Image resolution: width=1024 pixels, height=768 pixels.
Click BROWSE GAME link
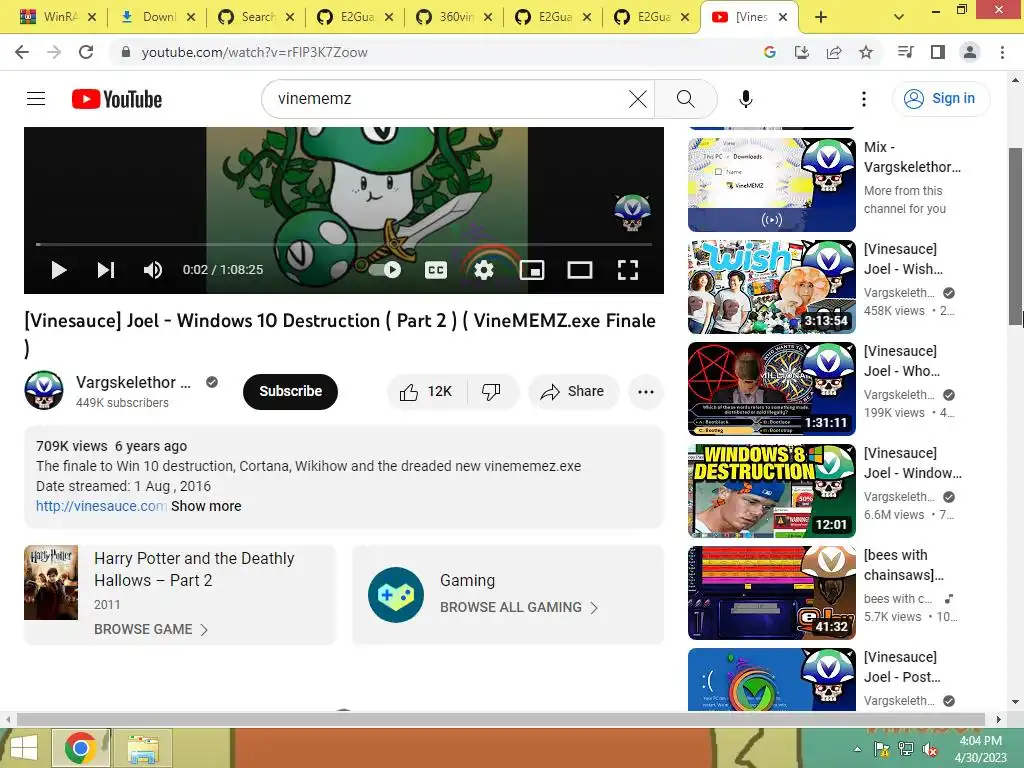click(x=151, y=630)
